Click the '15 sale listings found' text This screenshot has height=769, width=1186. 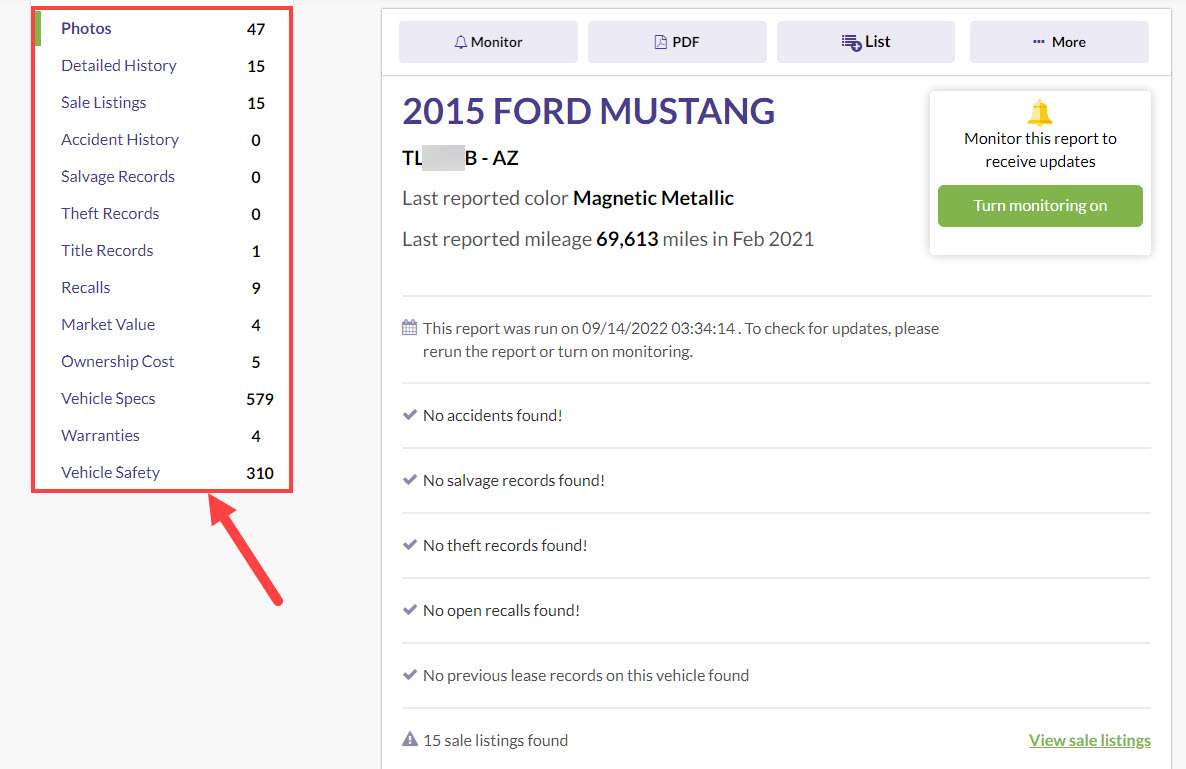click(495, 740)
